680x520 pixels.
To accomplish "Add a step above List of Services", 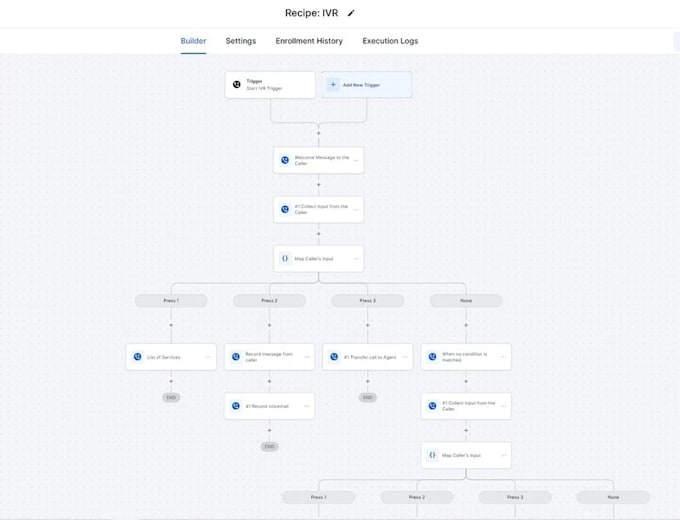I will pos(171,325).
